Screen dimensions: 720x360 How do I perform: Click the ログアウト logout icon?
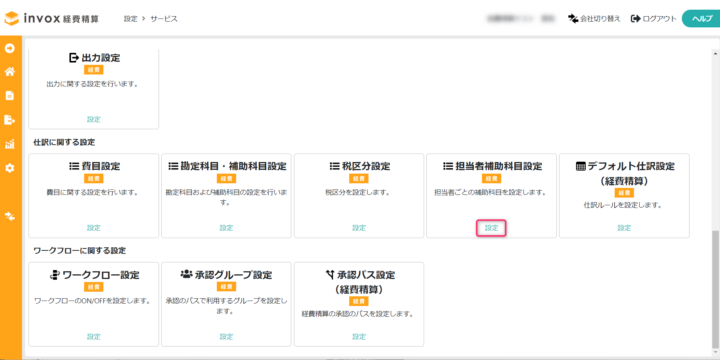[636, 19]
